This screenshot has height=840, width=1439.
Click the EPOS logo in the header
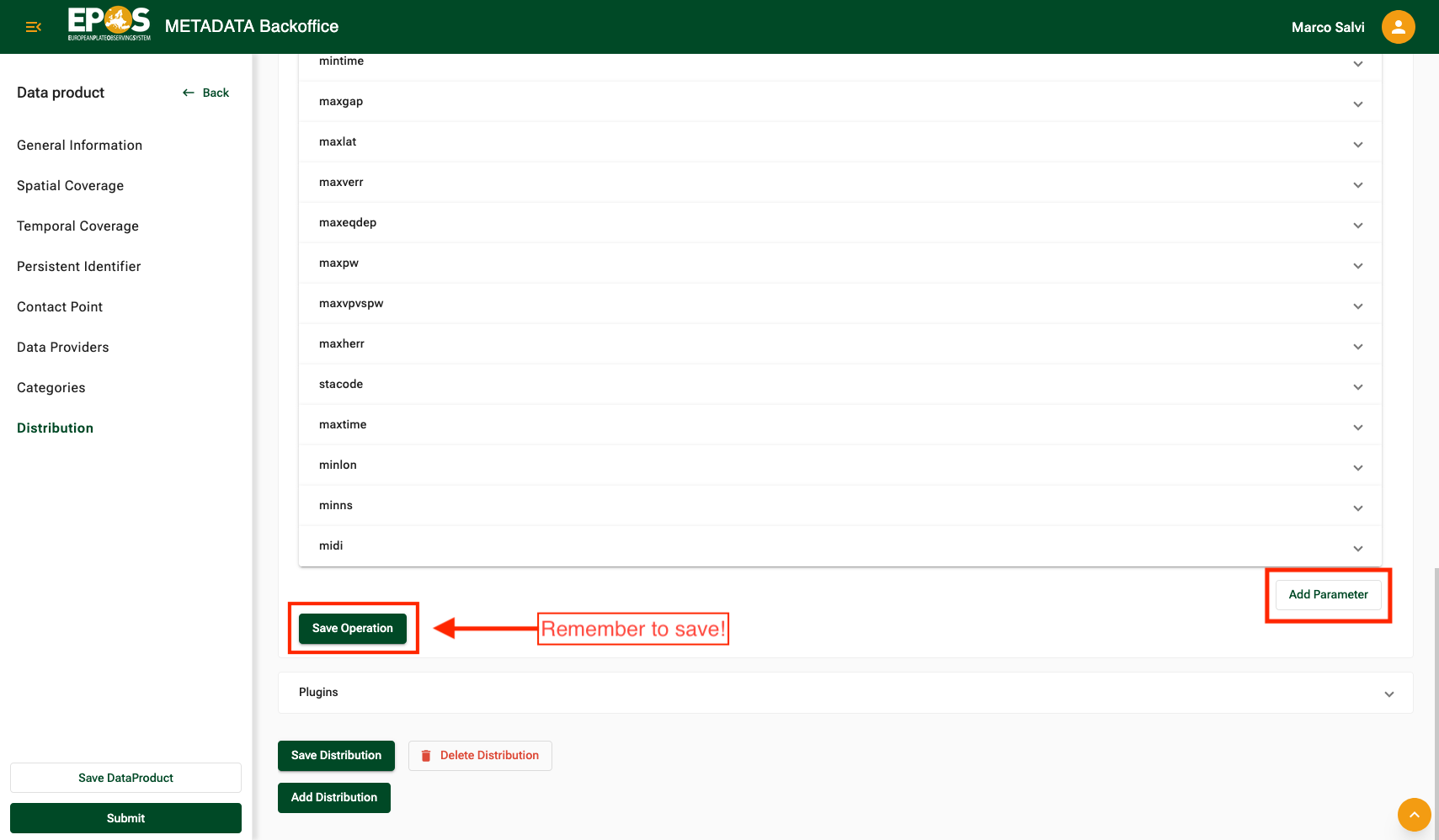[x=108, y=24]
